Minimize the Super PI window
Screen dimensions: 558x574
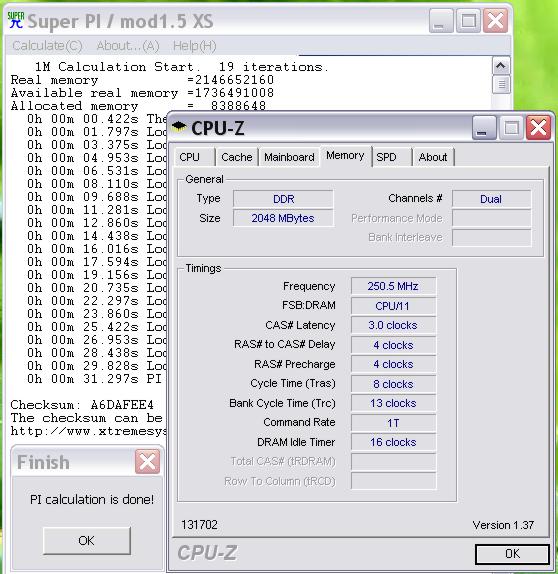(x=441, y=20)
